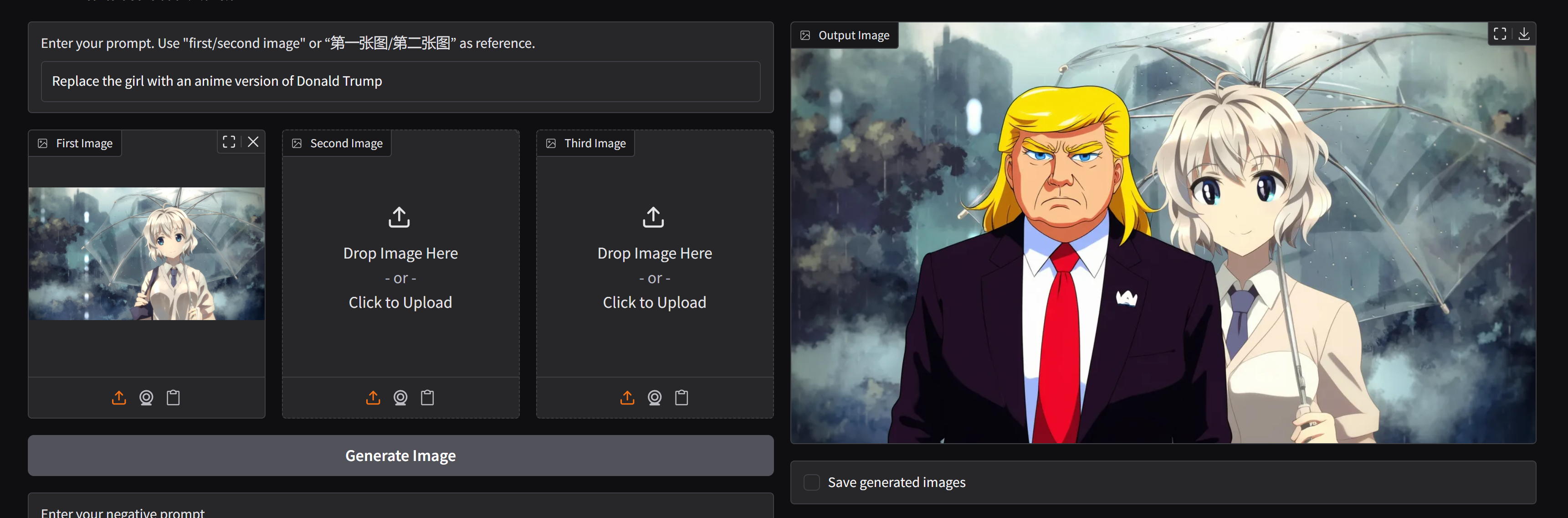This screenshot has width=1568, height=518.
Task: Click the Generate Image button
Action: coord(400,456)
